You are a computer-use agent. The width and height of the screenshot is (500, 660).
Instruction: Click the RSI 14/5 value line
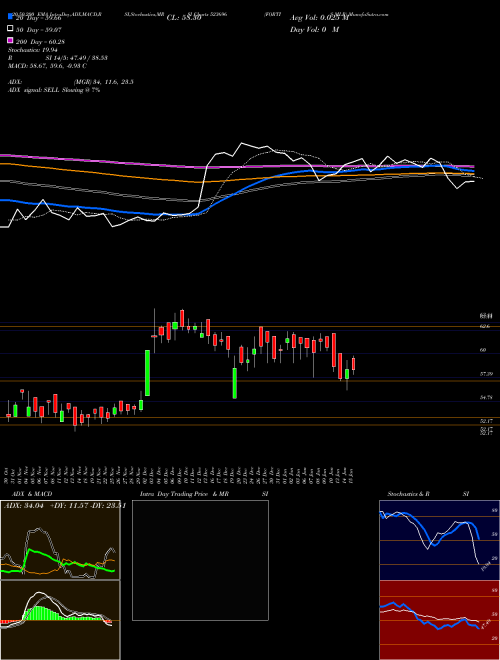tap(58, 58)
